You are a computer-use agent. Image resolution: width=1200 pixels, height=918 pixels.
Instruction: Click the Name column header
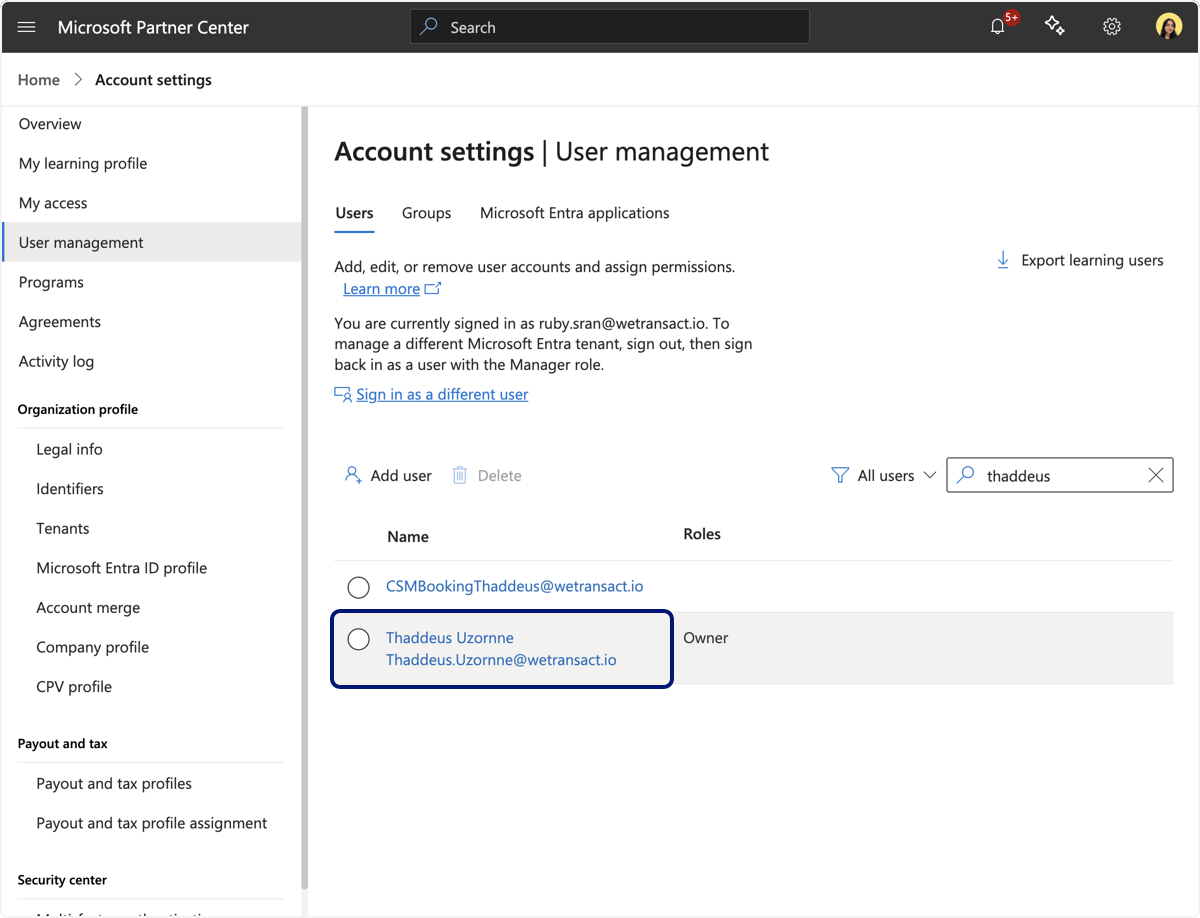(x=408, y=537)
